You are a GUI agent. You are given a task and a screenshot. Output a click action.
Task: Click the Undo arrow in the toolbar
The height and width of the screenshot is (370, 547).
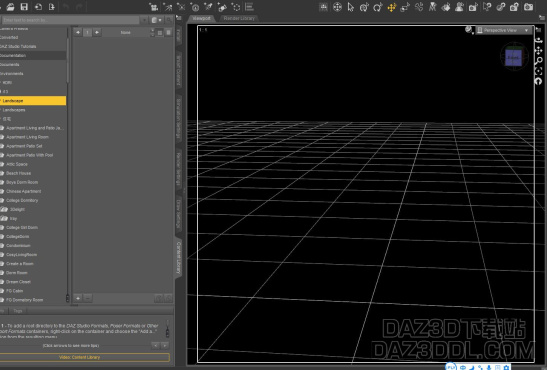pyautogui.click(x=66, y=7)
